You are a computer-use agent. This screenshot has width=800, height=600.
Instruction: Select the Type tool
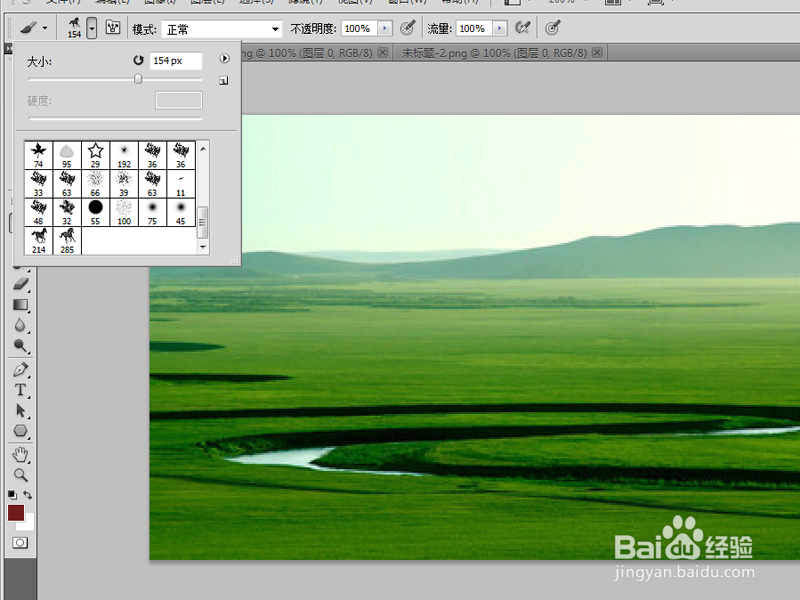(x=20, y=390)
